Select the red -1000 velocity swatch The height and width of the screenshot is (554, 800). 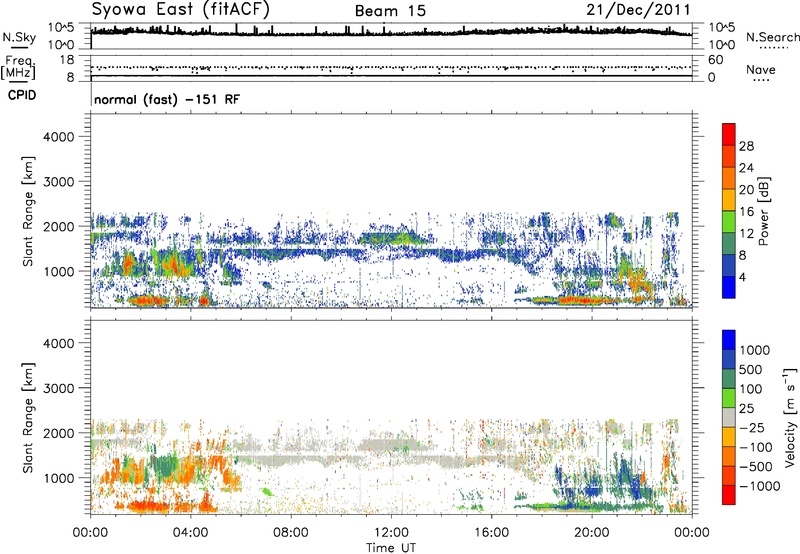pyautogui.click(x=729, y=495)
